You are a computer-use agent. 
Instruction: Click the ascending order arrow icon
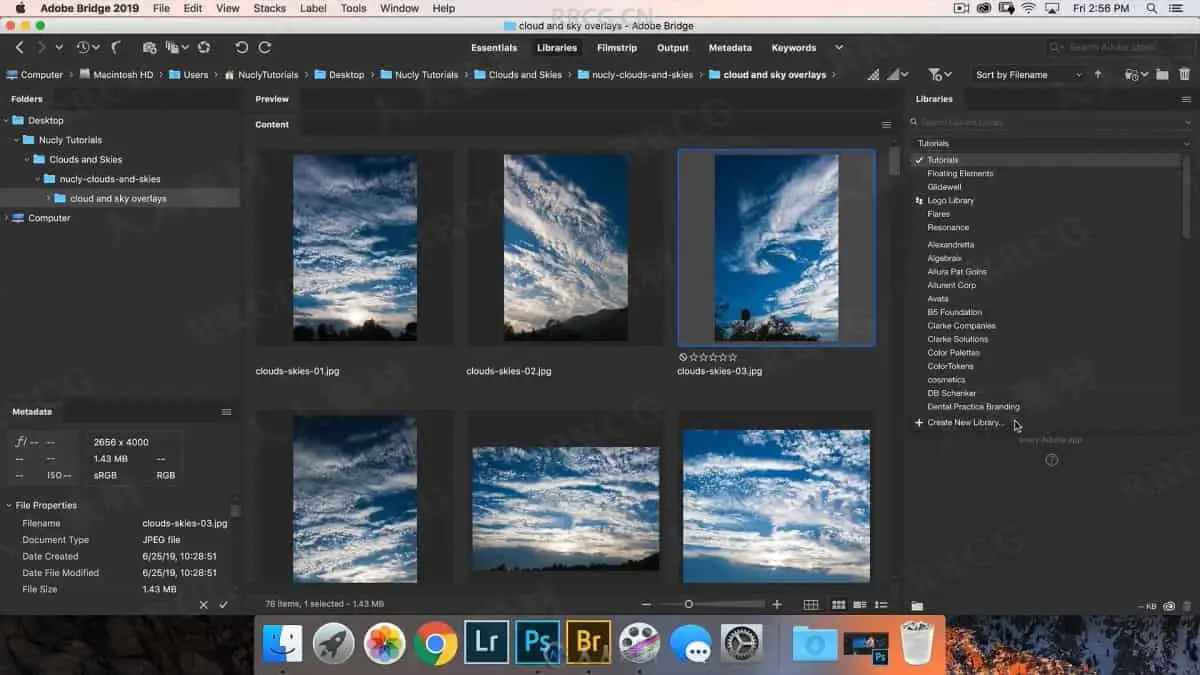pyautogui.click(x=1098, y=74)
